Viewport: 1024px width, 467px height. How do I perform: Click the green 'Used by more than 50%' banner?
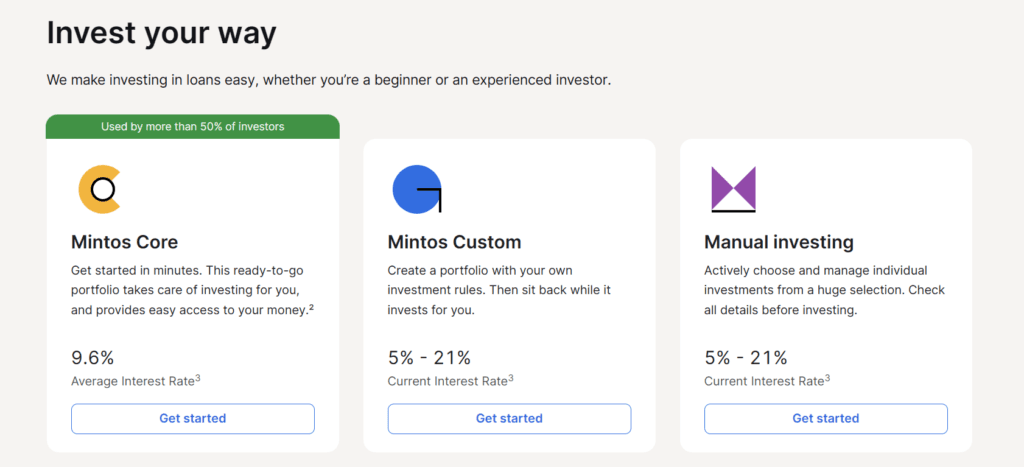[x=193, y=127]
